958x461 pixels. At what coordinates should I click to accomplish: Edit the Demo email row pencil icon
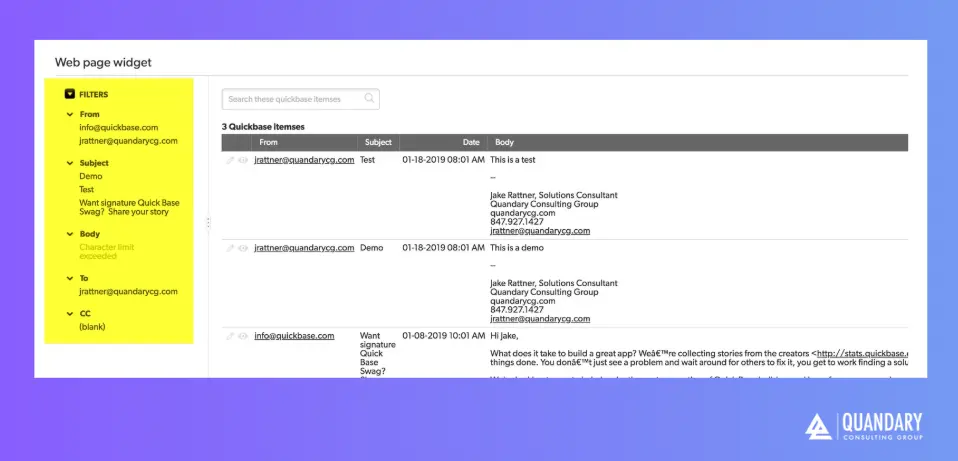coord(230,249)
